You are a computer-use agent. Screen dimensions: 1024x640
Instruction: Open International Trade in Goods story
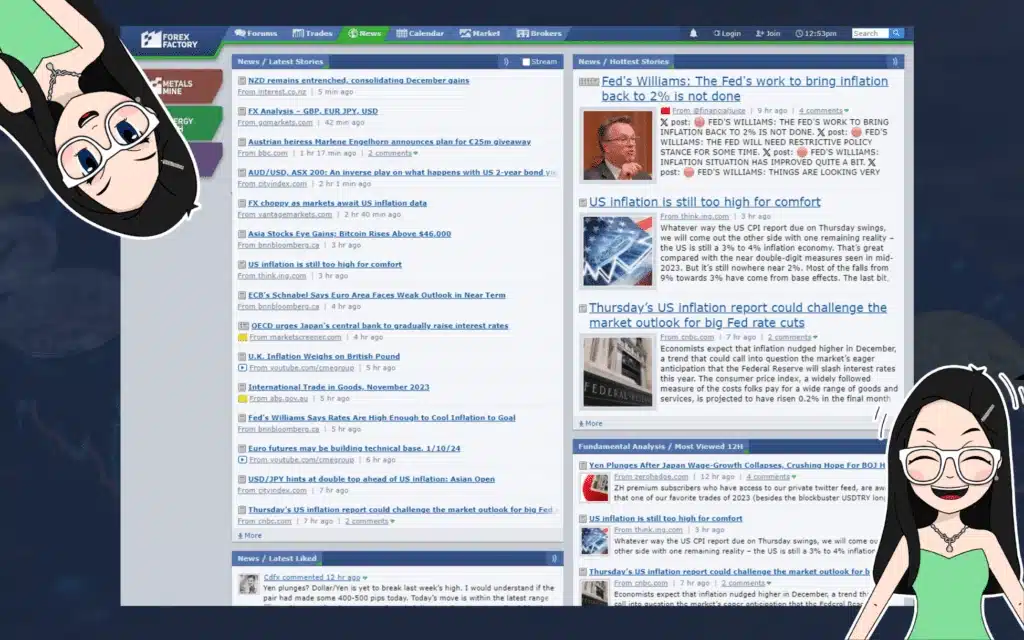[x=338, y=387]
